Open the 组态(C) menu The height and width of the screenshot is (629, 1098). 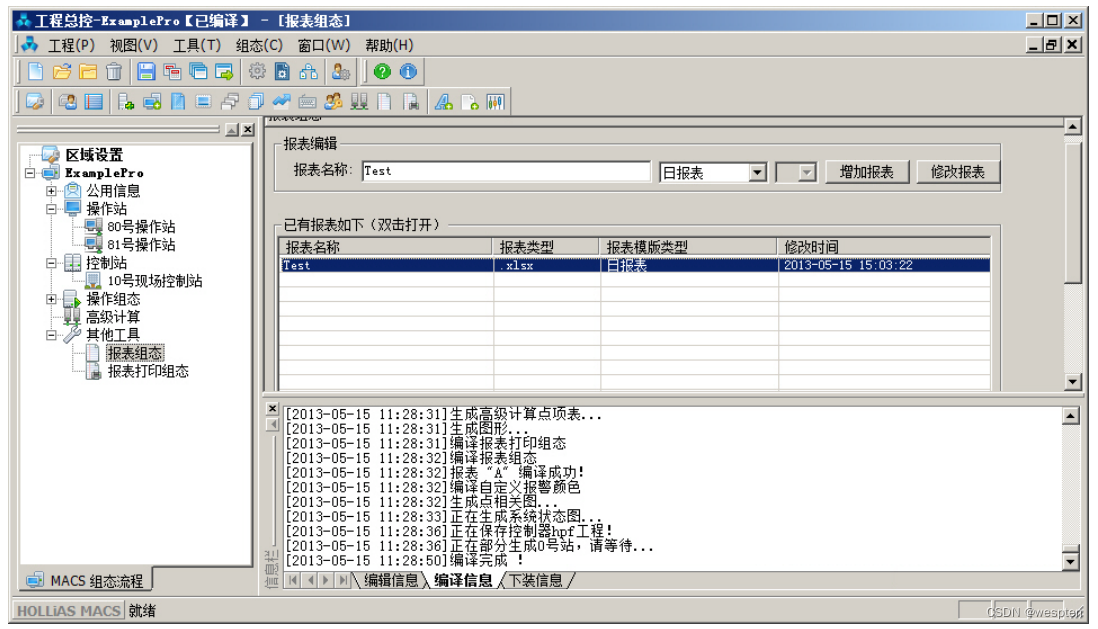259,46
